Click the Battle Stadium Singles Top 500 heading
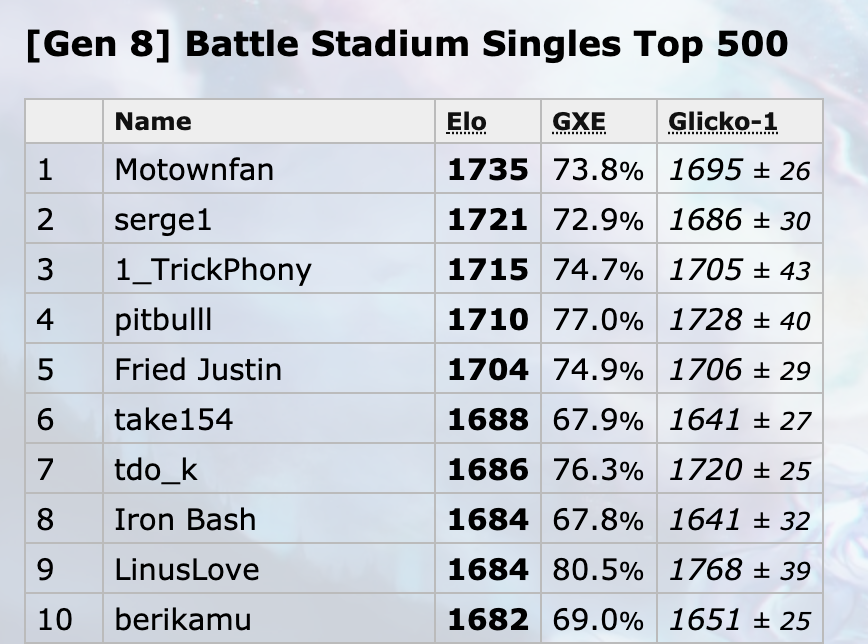The width and height of the screenshot is (868, 644). 407,44
